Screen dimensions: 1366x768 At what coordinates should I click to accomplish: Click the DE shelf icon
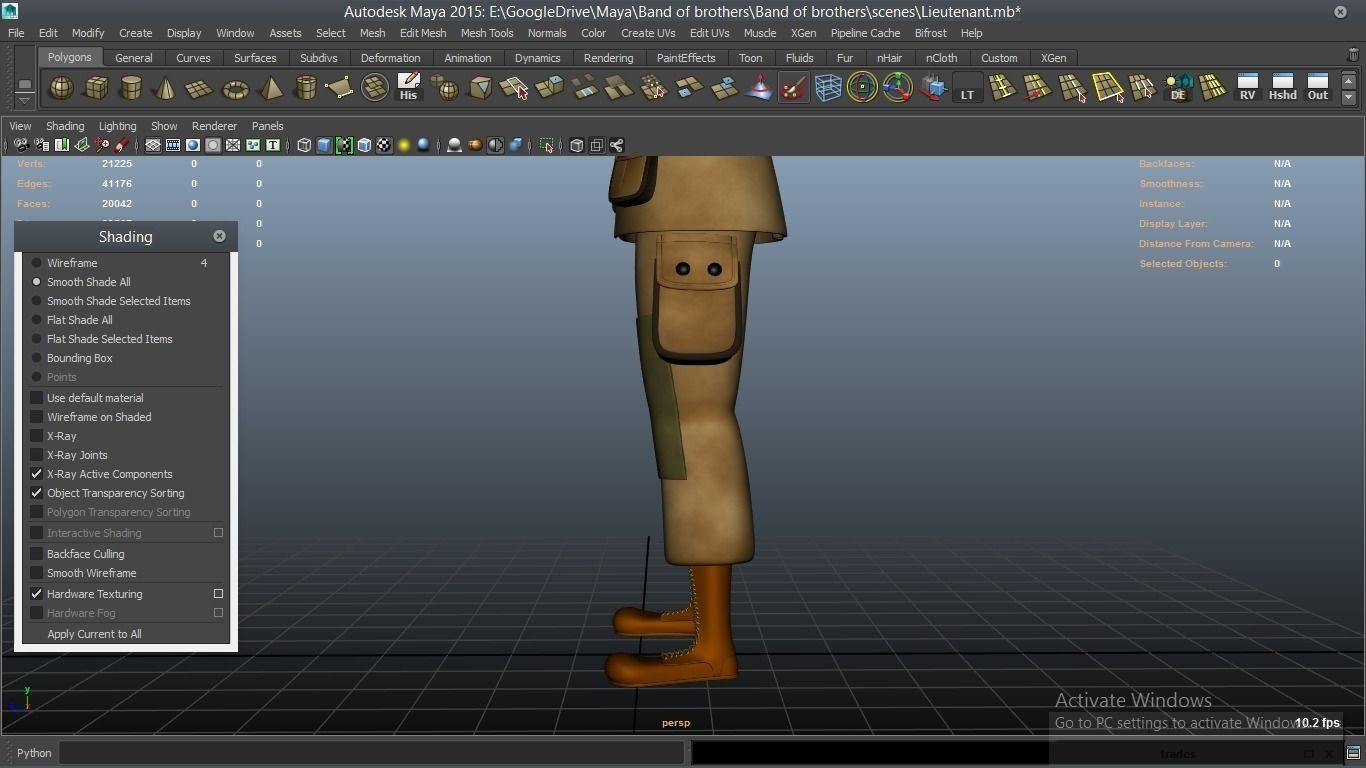1178,88
